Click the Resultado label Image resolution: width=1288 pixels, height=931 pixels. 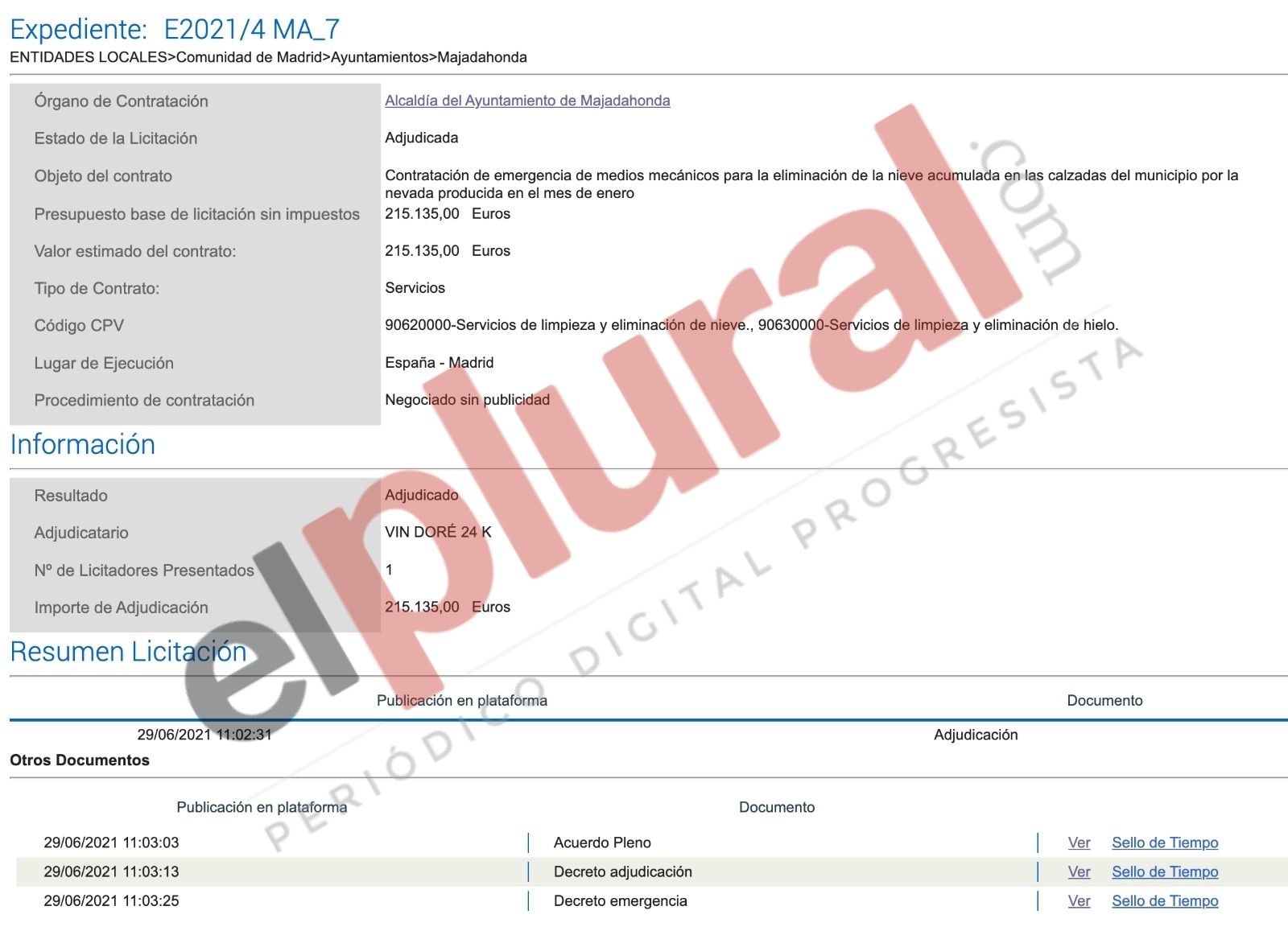71,496
